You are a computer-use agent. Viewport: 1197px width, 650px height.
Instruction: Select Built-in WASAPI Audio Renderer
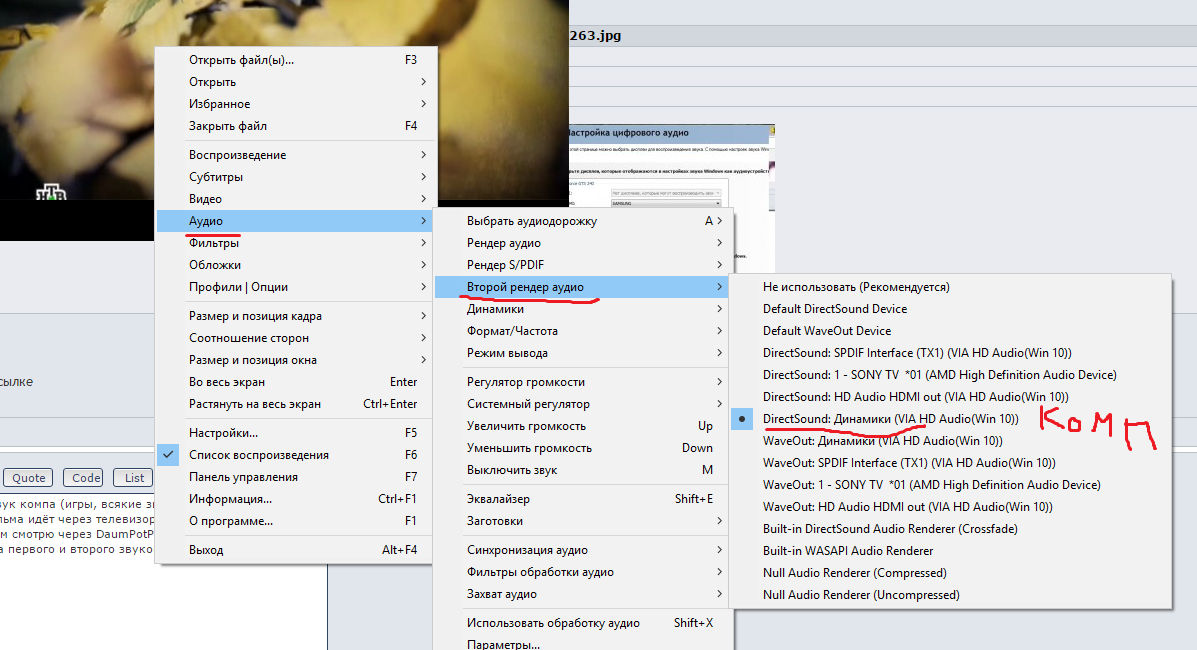coord(950,551)
